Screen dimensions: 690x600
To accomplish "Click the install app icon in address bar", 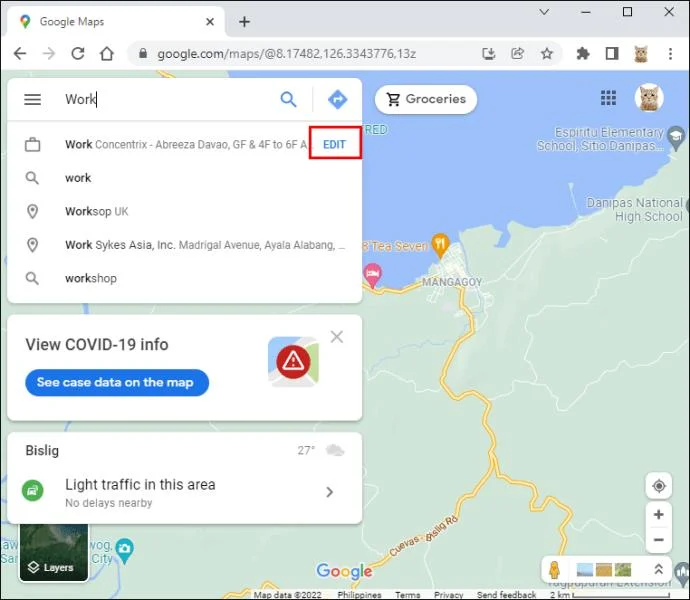I will (x=488, y=54).
